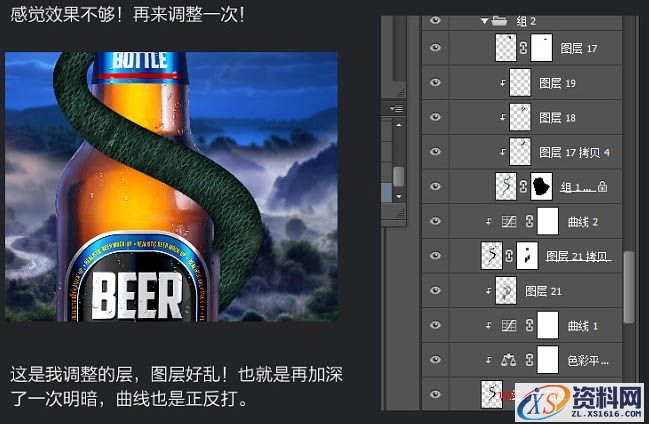Click the folder icon of group 组 2
The height and width of the screenshot is (424, 649).
[x=499, y=21]
